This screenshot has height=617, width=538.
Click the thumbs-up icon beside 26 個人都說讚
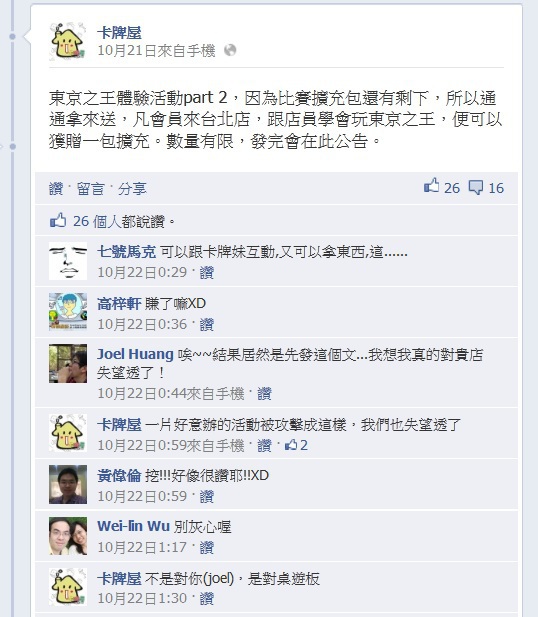58,220
